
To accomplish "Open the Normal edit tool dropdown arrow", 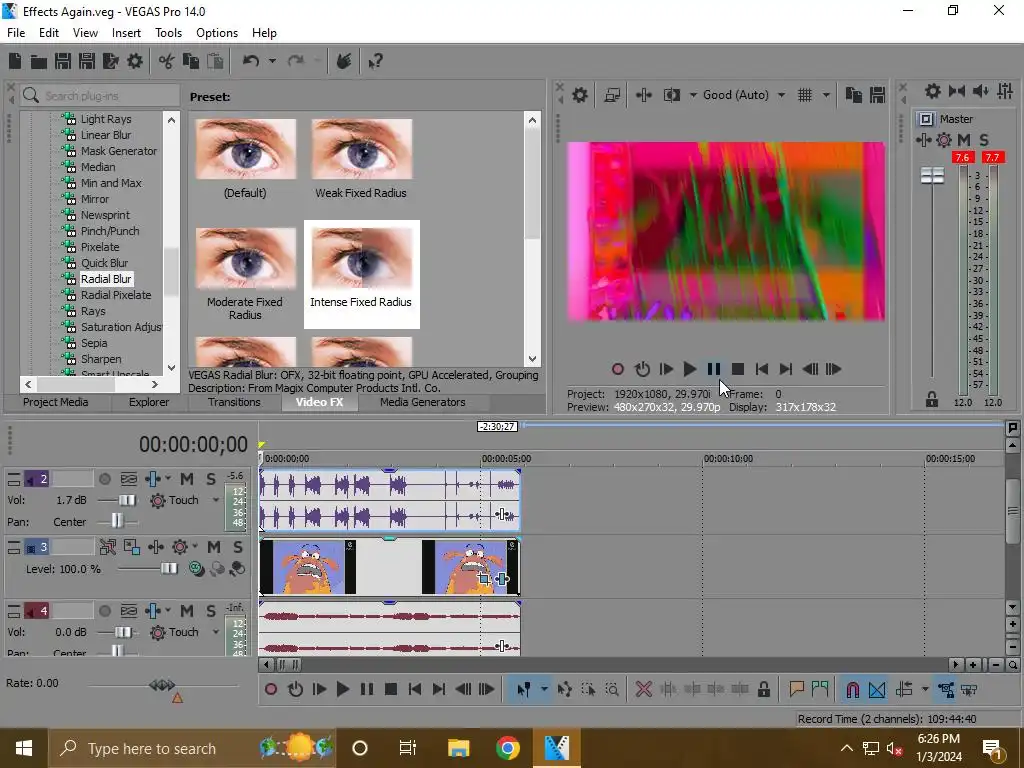I will click(x=544, y=689).
